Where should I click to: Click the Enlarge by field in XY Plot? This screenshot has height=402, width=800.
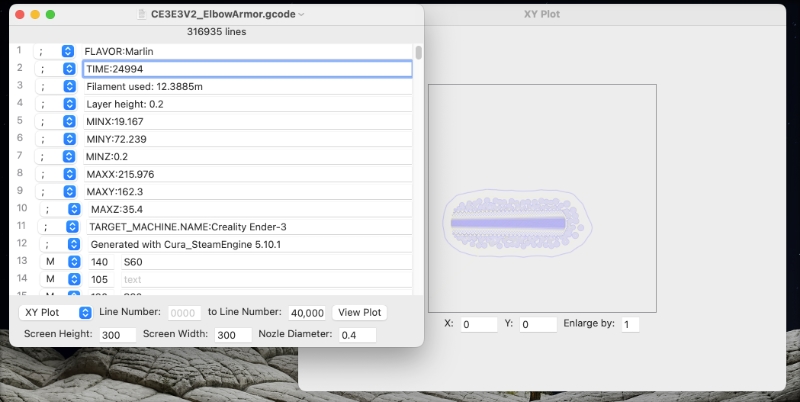coord(629,324)
